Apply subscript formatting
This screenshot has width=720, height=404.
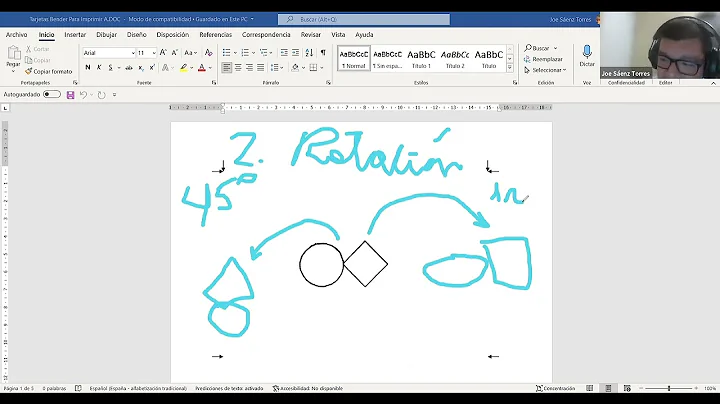141,67
